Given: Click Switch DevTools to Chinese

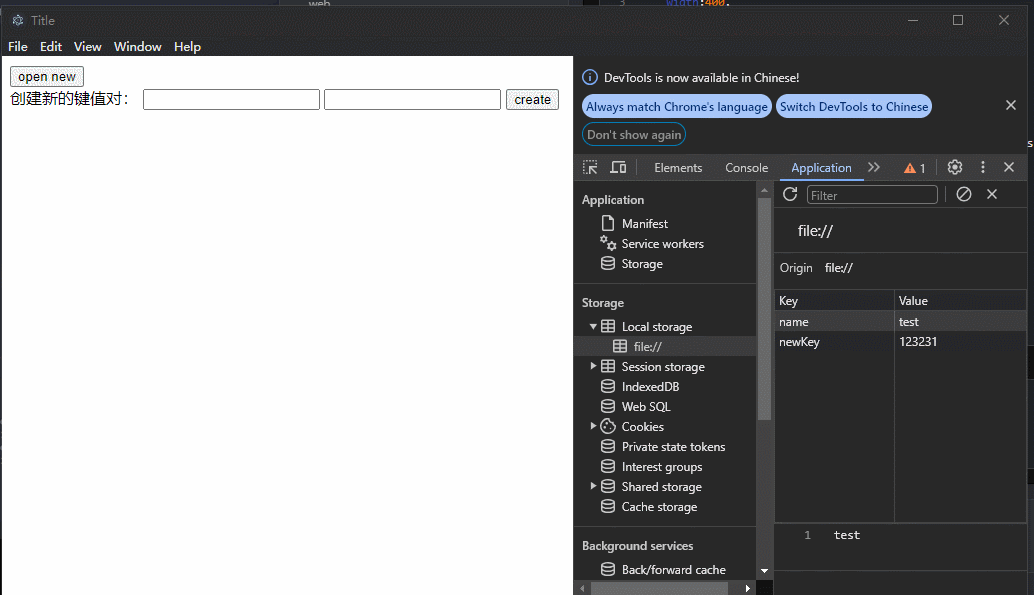Looking at the screenshot, I should pyautogui.click(x=854, y=107).
